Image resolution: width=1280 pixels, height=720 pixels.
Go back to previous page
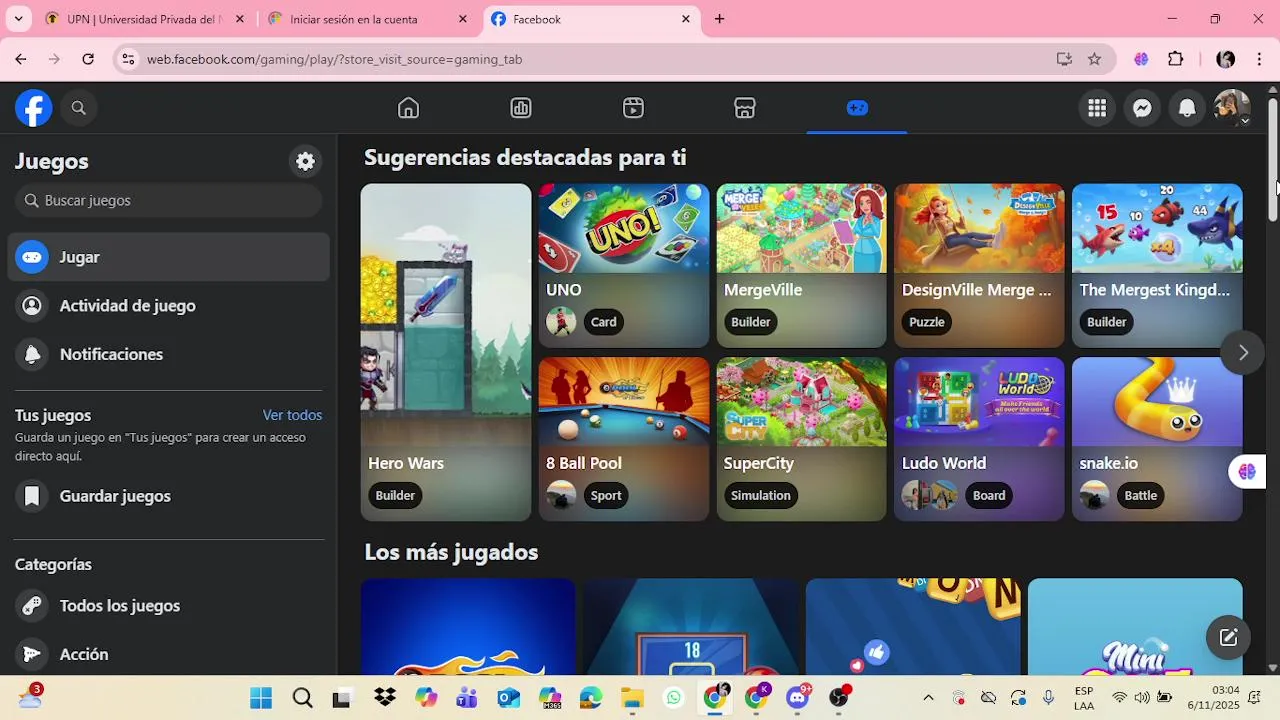coord(20,59)
